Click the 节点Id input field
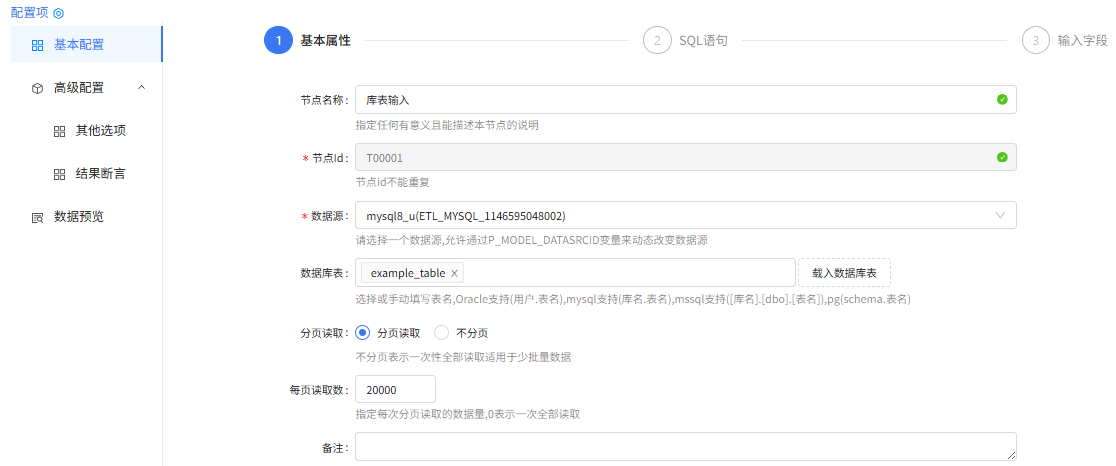 tap(685, 157)
